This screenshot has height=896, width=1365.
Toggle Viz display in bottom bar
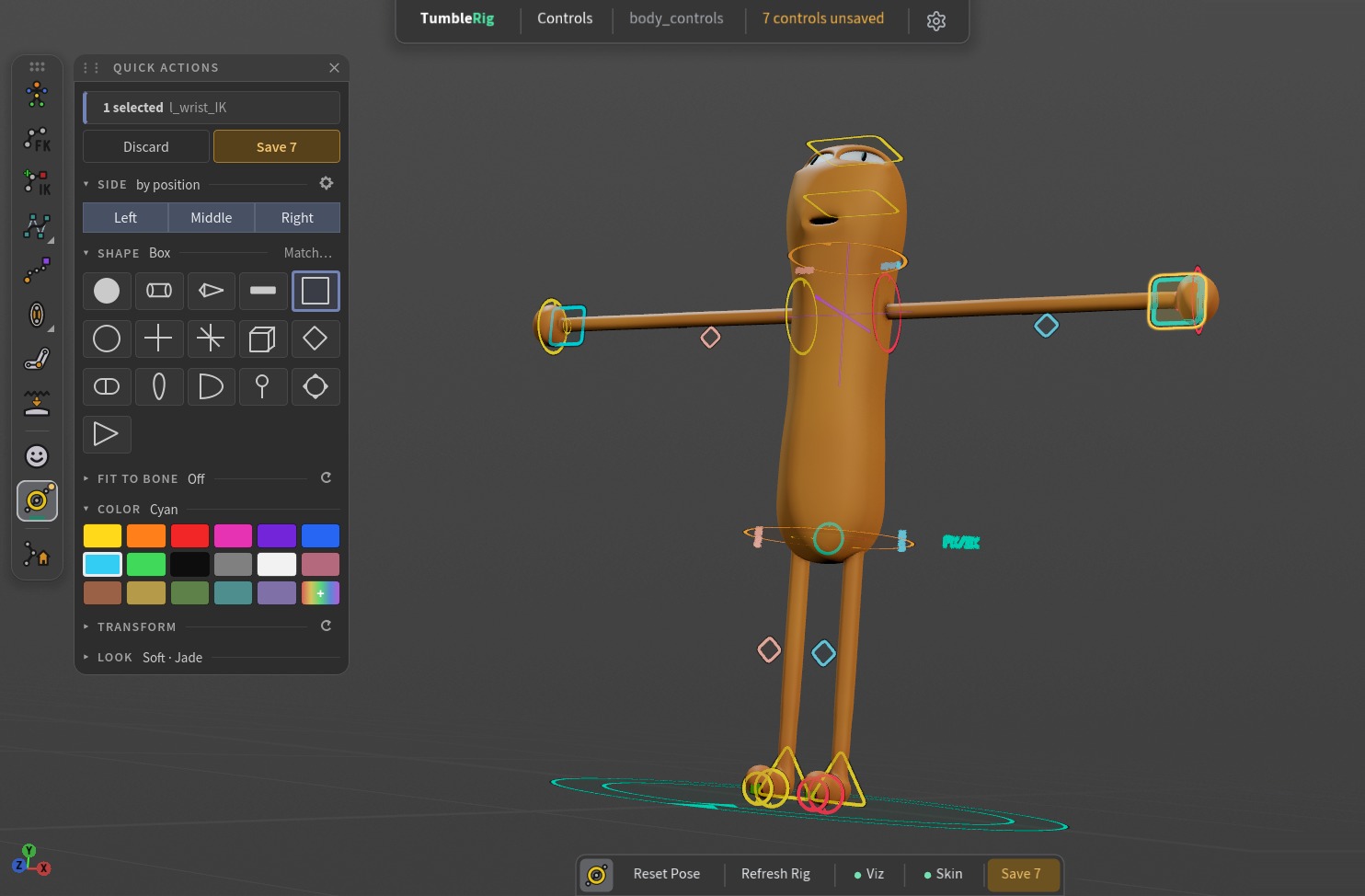click(x=869, y=874)
